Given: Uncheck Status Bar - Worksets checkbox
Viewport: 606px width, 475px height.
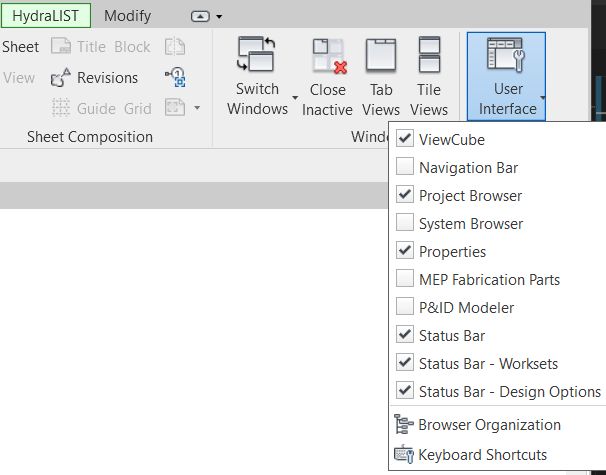Looking at the screenshot, I should coord(405,363).
